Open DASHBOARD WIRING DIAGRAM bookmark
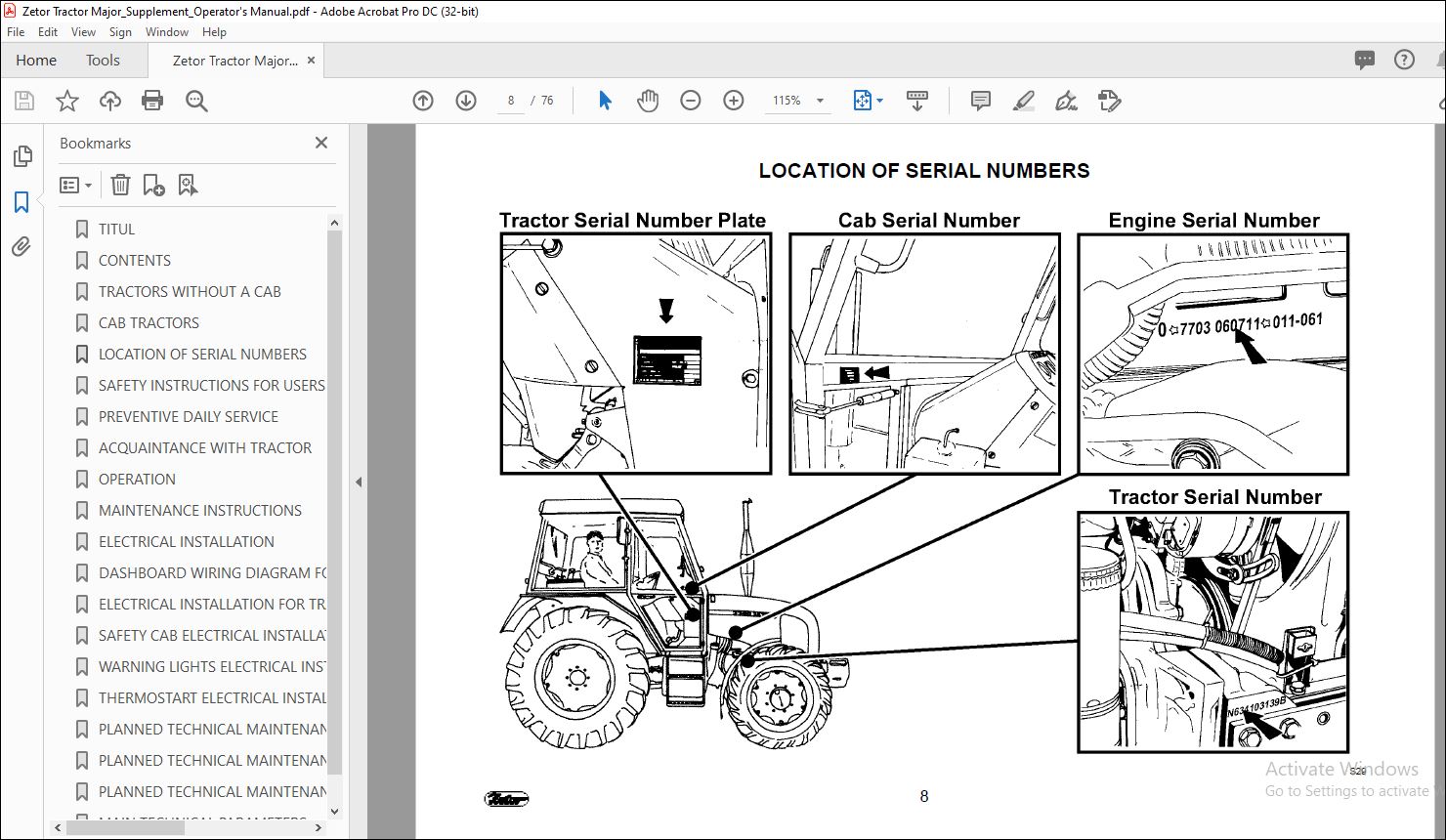 point(212,572)
